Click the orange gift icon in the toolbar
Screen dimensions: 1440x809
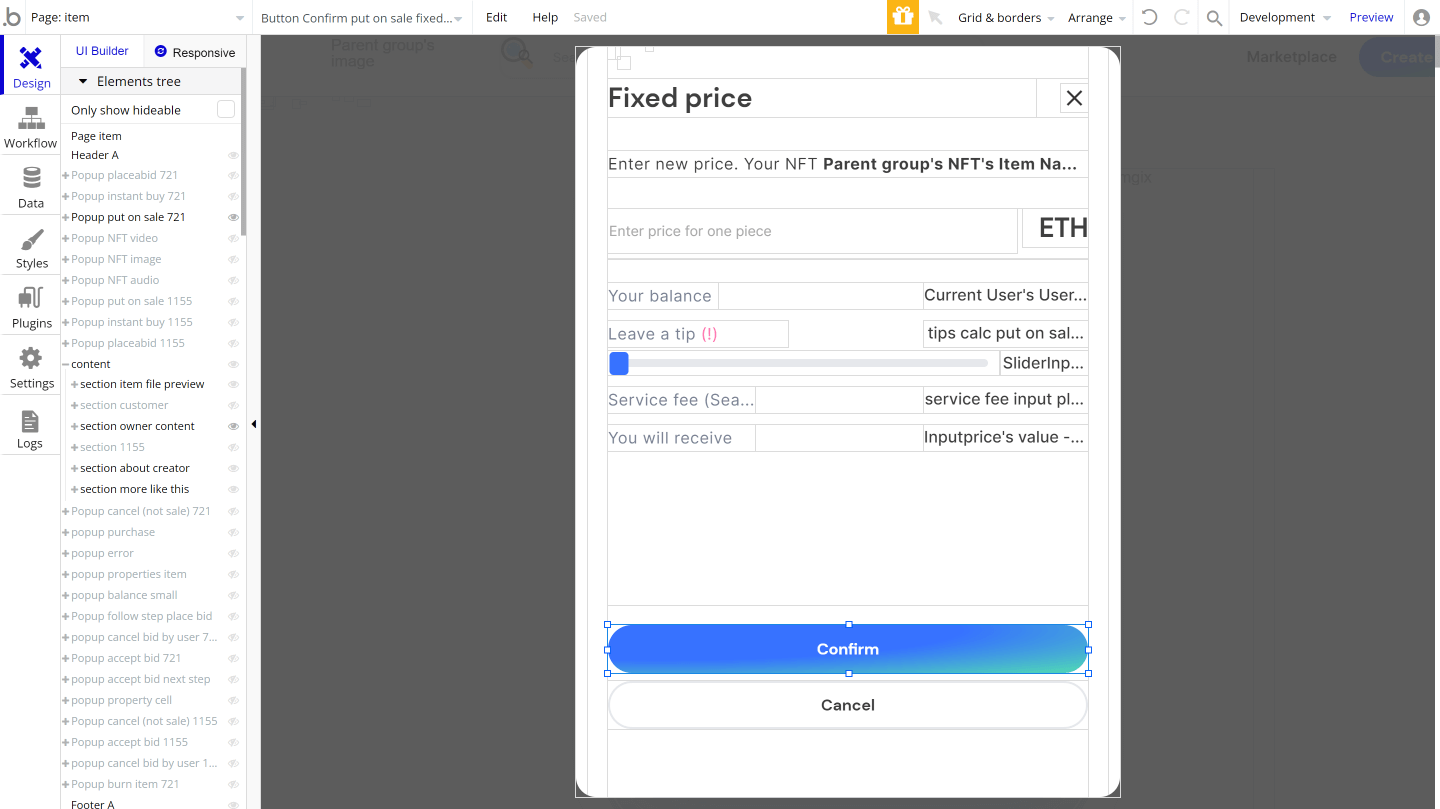[x=901, y=17]
